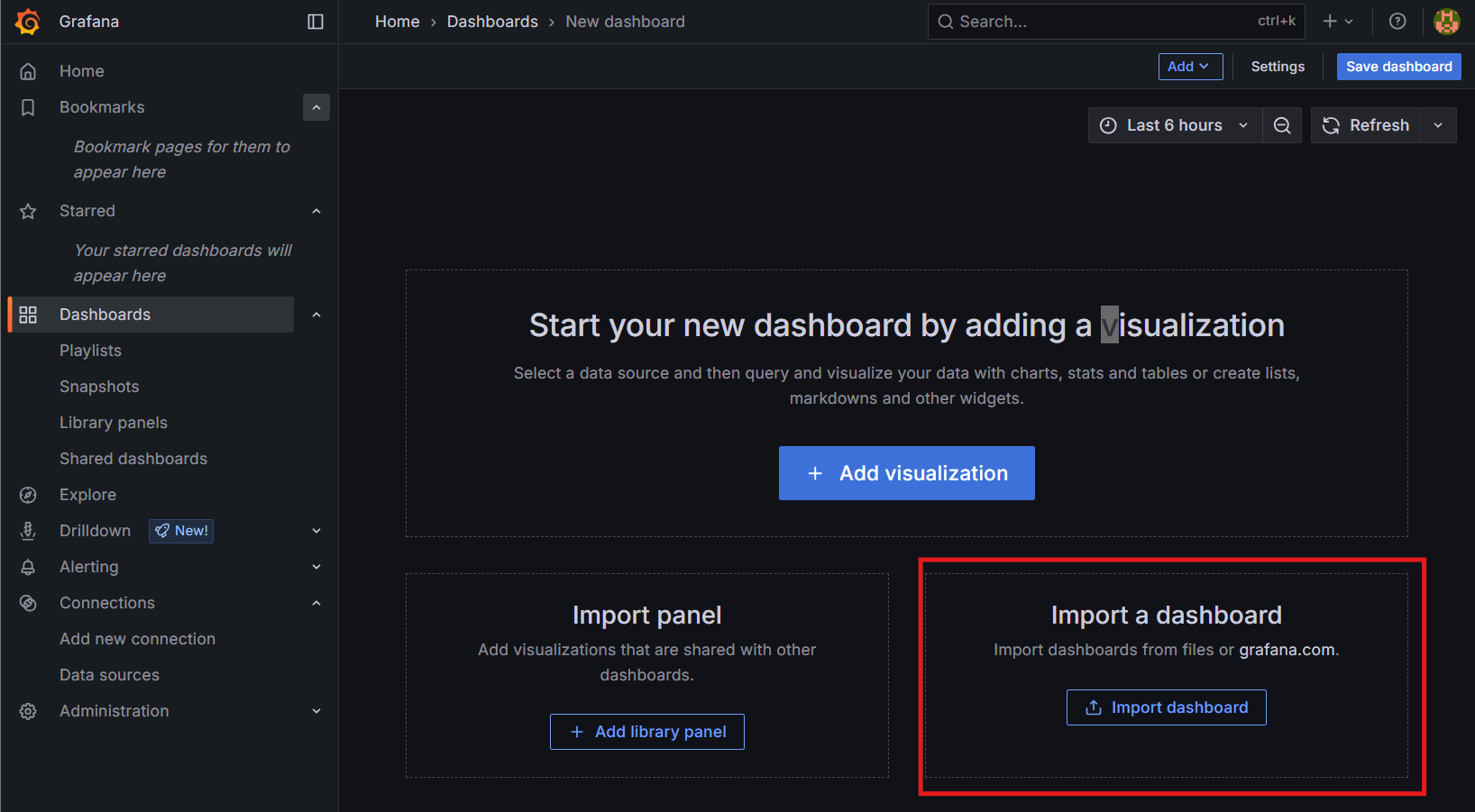Open Drilldown in the sidebar

click(95, 531)
